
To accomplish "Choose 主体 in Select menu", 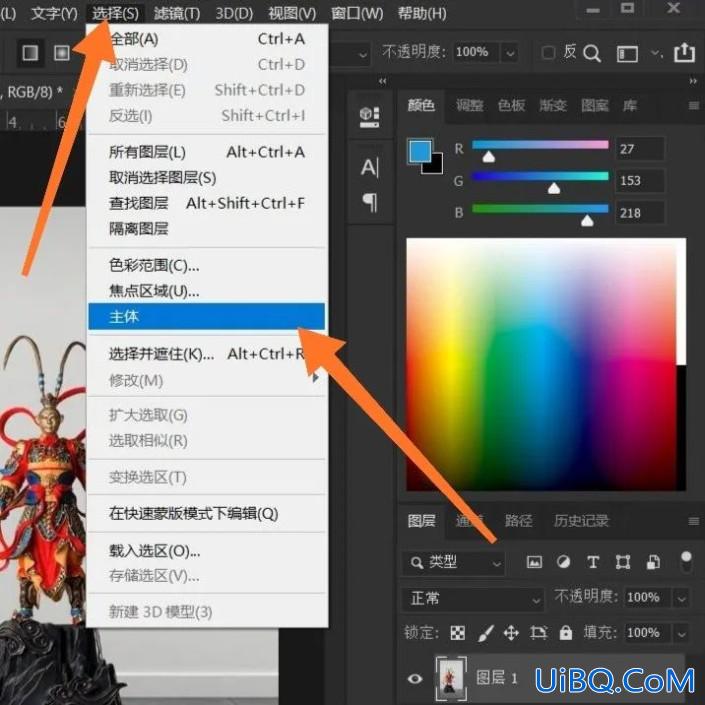I will point(206,317).
